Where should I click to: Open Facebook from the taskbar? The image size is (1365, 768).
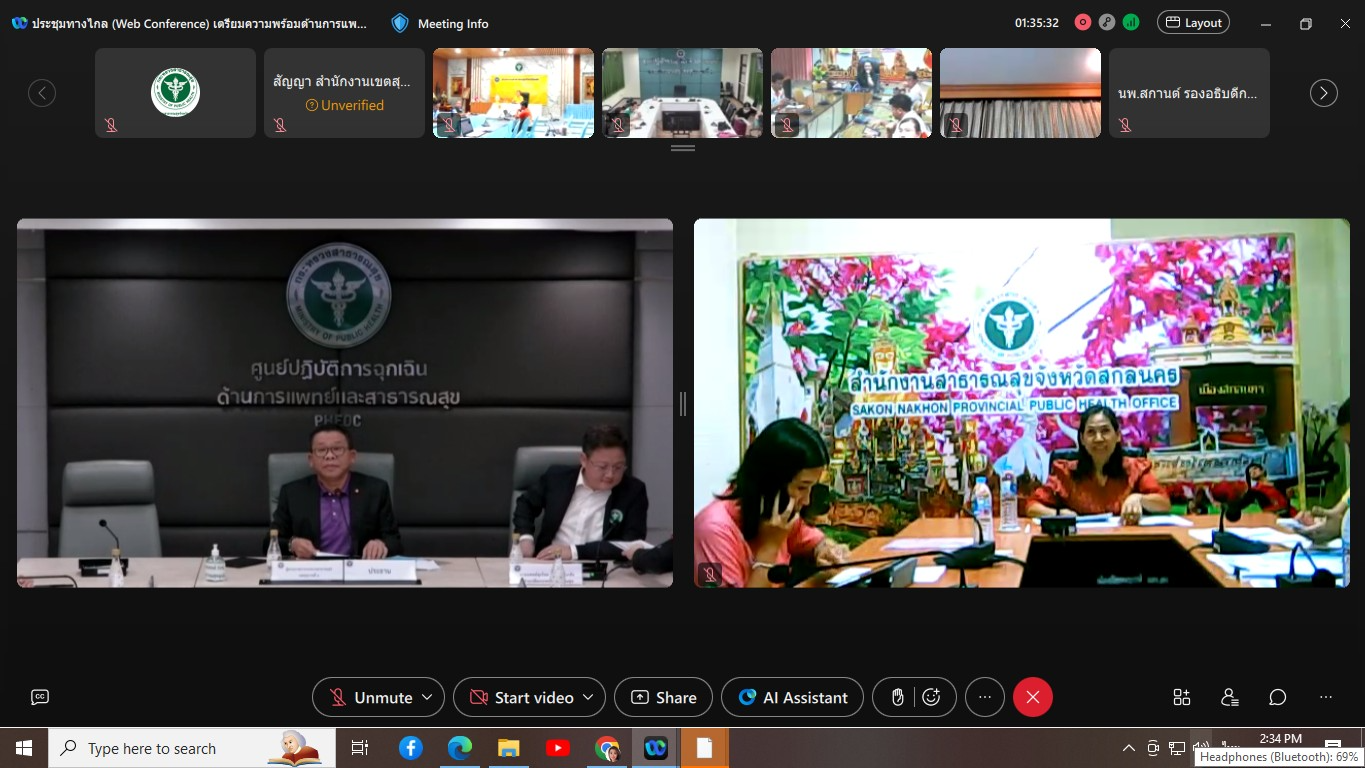tap(410, 748)
